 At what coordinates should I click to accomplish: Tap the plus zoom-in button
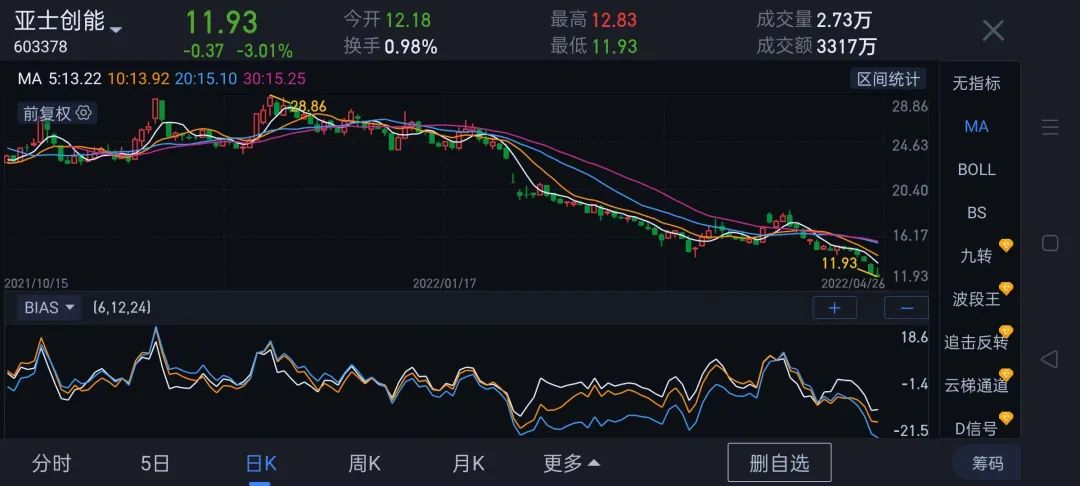834,308
